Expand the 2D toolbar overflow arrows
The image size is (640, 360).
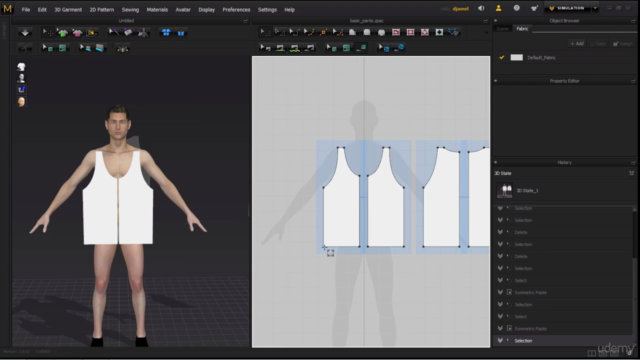point(486,33)
